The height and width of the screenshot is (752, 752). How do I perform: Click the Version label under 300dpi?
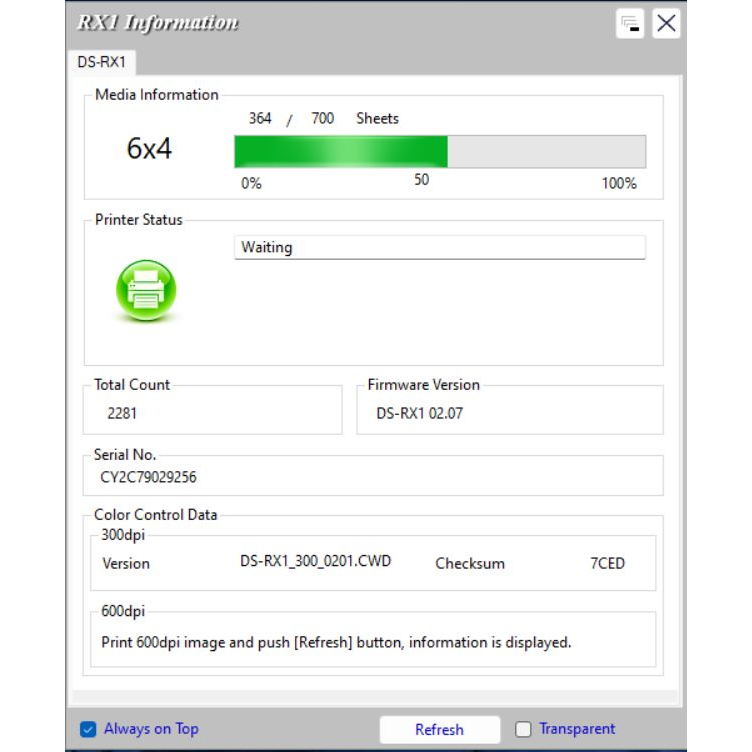pos(126,564)
